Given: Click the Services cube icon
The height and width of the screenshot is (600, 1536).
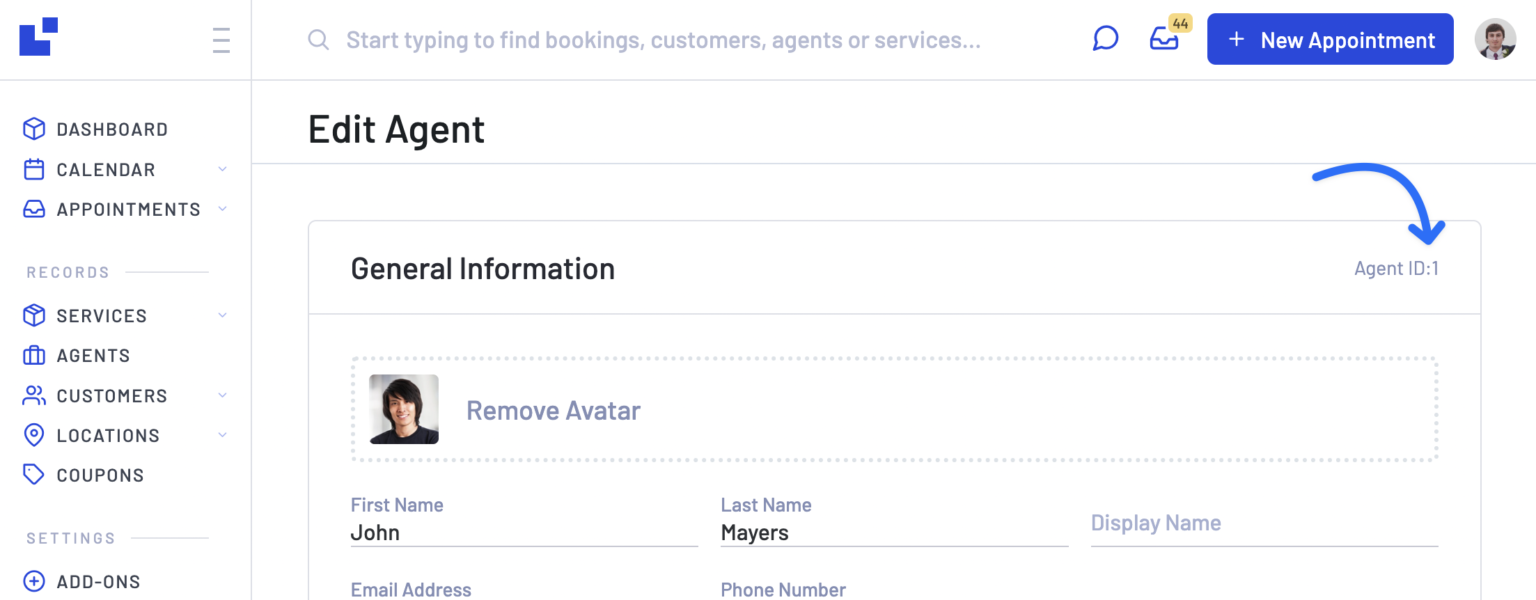Looking at the screenshot, I should pos(33,315).
